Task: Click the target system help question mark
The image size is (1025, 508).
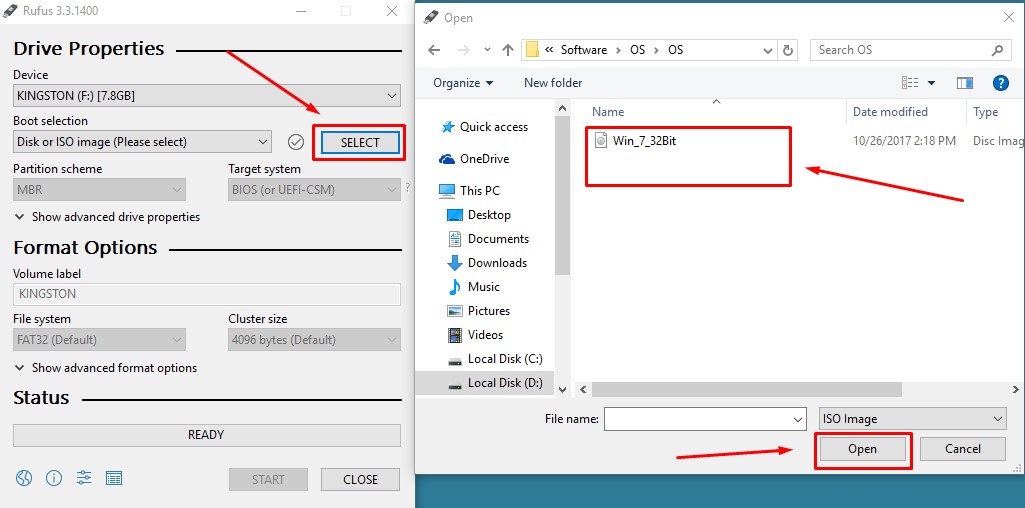Action: pos(408,188)
